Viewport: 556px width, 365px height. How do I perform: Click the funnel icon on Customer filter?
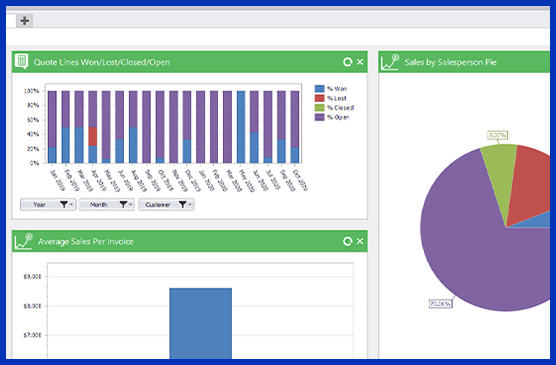point(182,205)
